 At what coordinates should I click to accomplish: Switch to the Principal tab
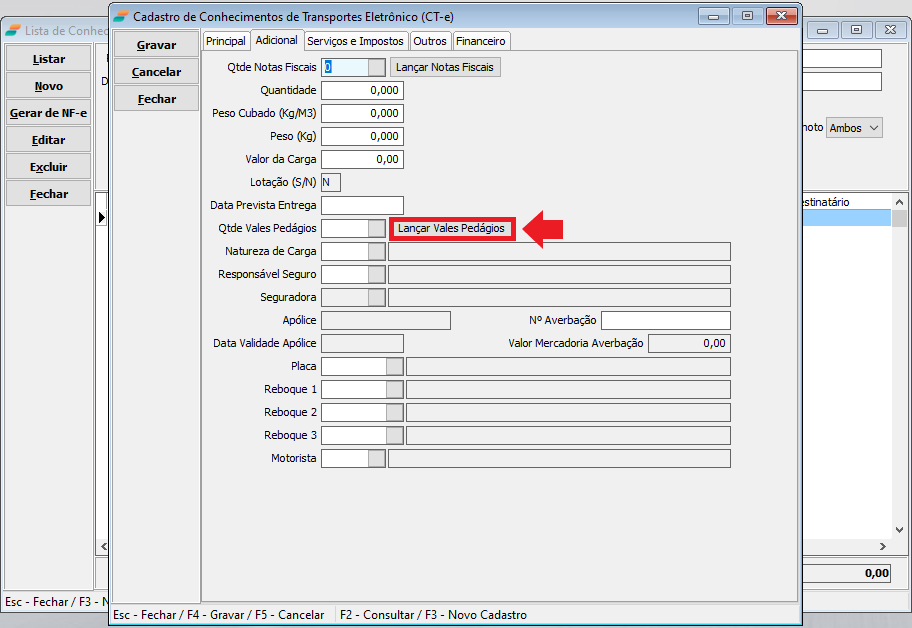(x=225, y=41)
